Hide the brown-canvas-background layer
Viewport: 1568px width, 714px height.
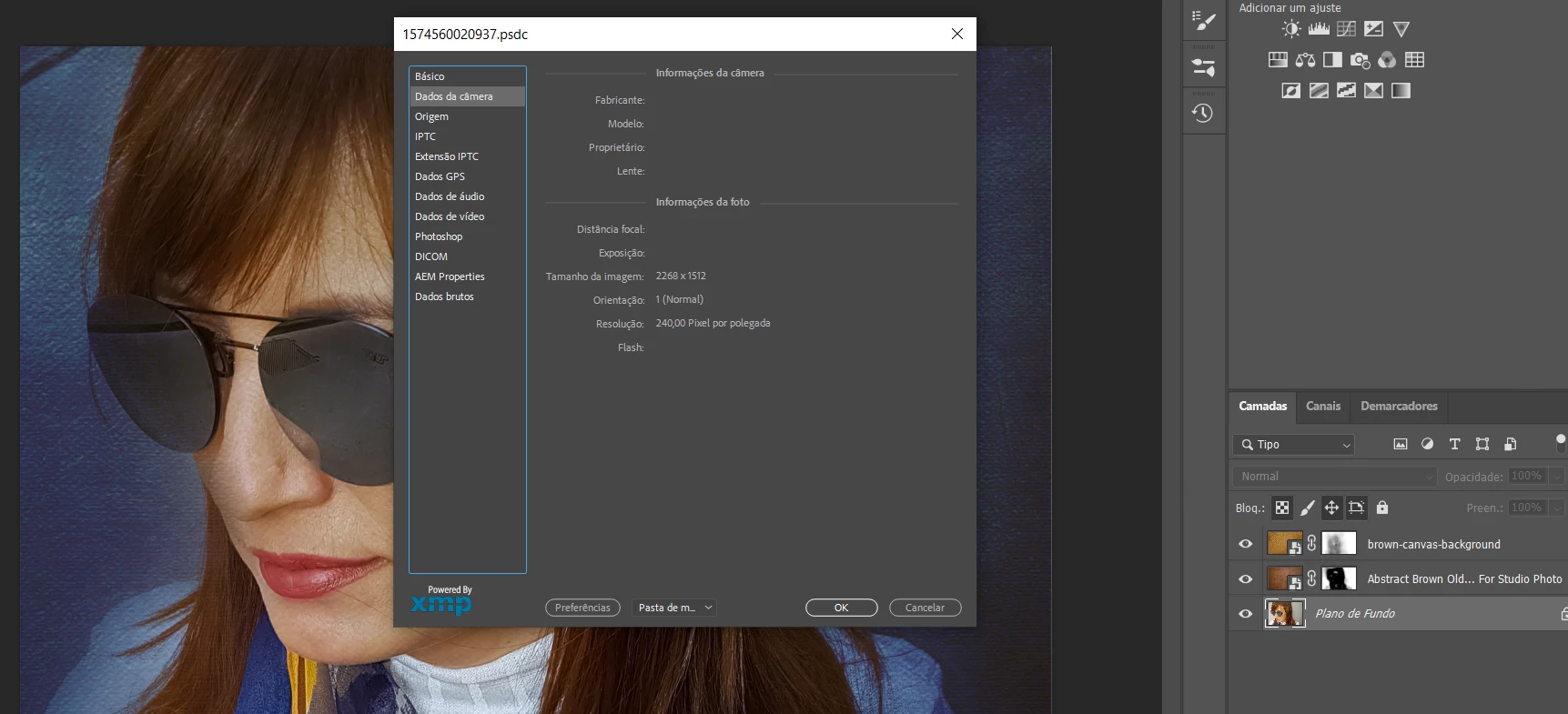(x=1246, y=544)
